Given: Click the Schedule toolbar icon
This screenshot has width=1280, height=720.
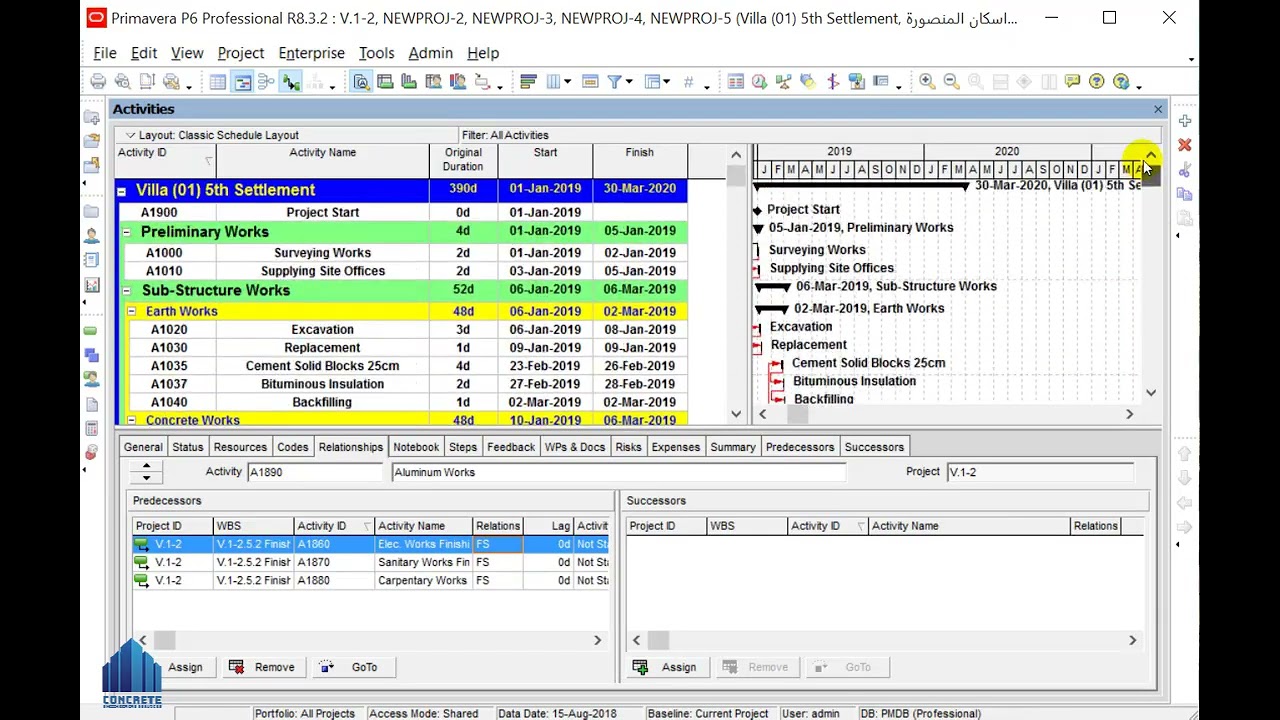Looking at the screenshot, I should (x=760, y=82).
